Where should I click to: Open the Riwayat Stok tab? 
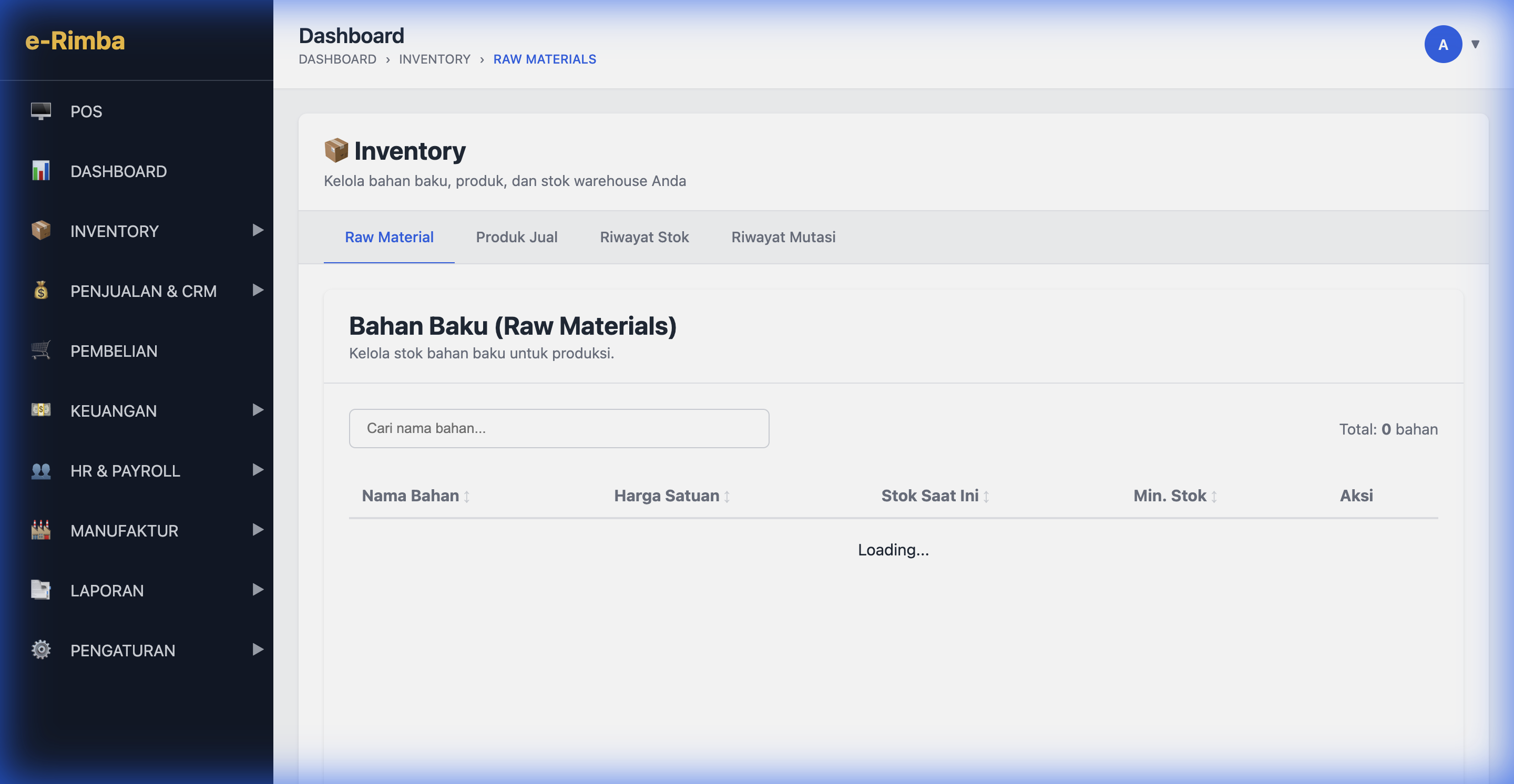point(643,238)
